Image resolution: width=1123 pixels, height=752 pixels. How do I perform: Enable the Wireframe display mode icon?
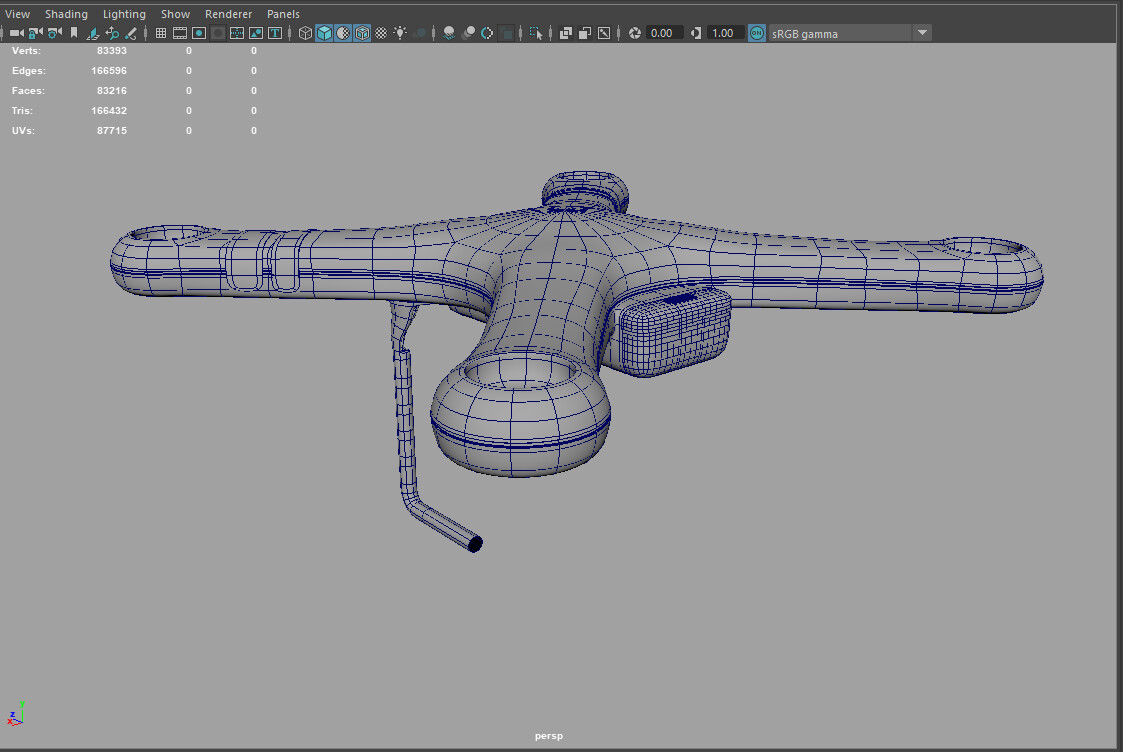306,33
